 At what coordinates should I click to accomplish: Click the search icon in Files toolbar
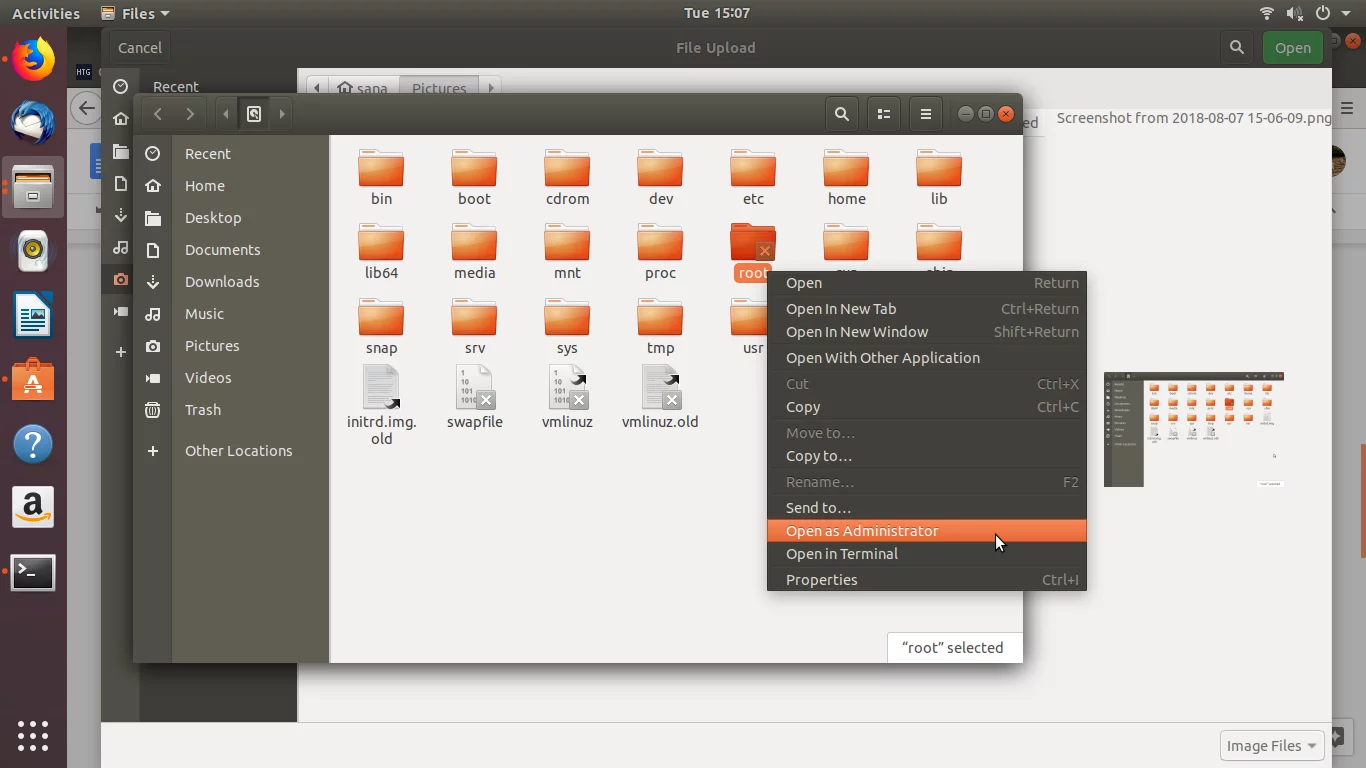[x=842, y=114]
